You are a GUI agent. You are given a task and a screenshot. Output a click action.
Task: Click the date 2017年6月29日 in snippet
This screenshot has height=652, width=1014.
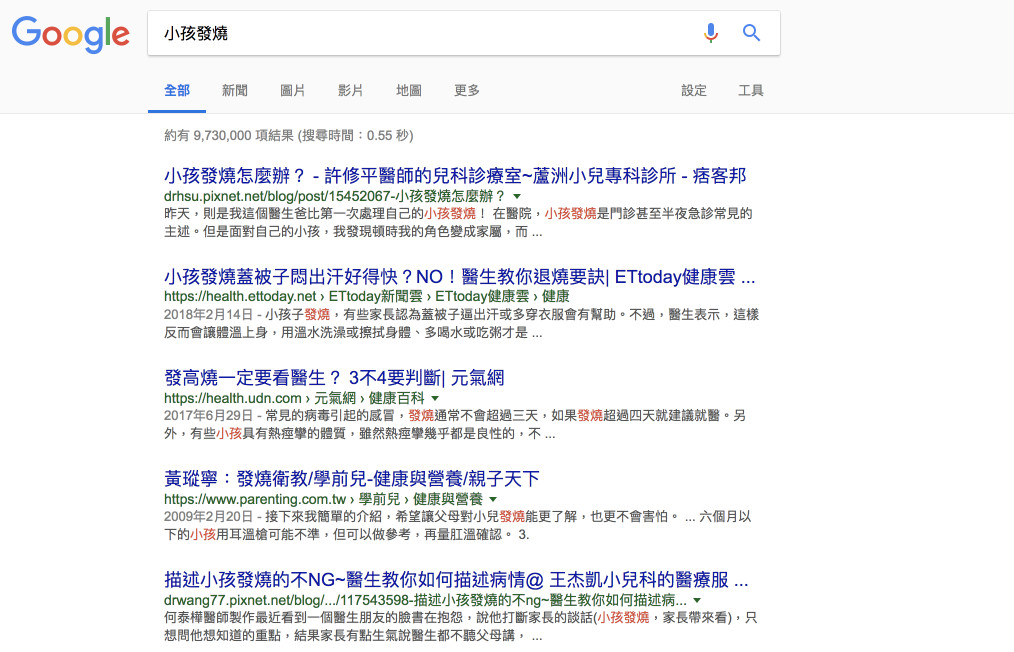(x=208, y=415)
